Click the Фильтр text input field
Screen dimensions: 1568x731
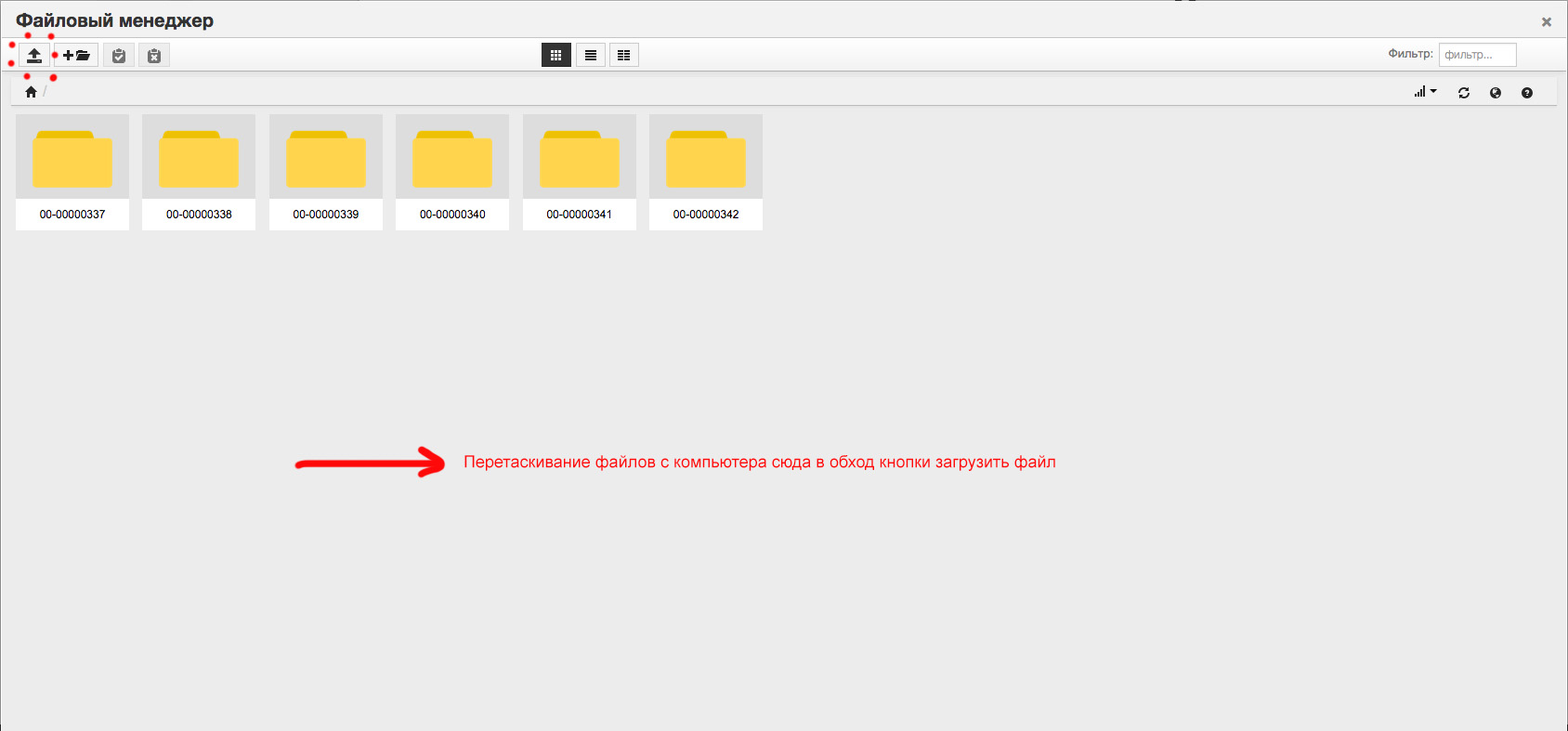pos(1477,55)
